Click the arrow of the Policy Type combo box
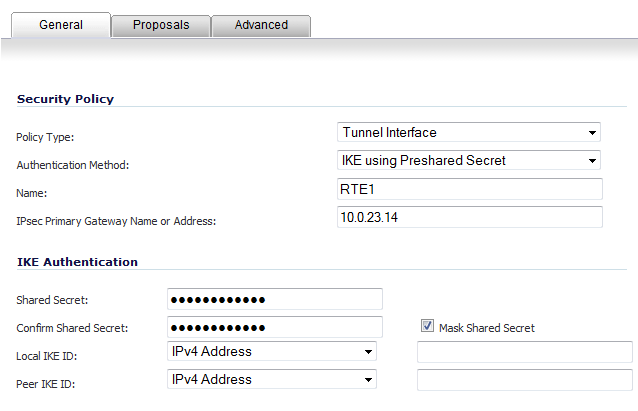 pos(592,133)
